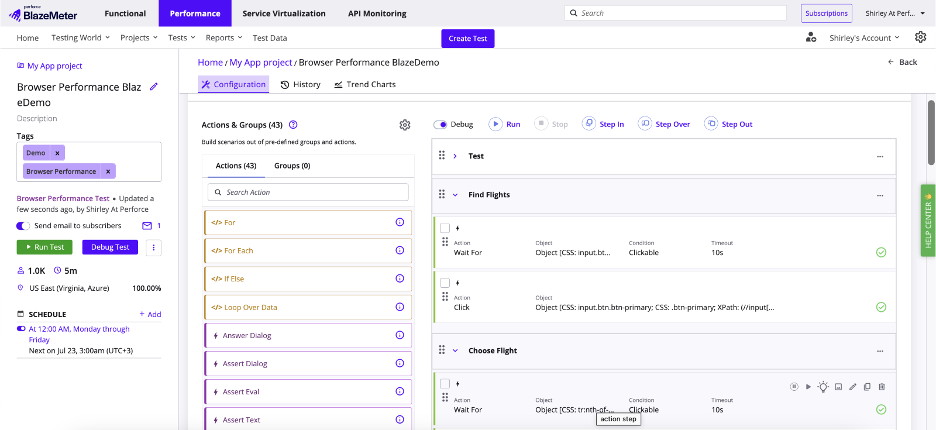The image size is (936, 430).
Task: Click the top-right account settings gear icon
Action: coord(920,37)
